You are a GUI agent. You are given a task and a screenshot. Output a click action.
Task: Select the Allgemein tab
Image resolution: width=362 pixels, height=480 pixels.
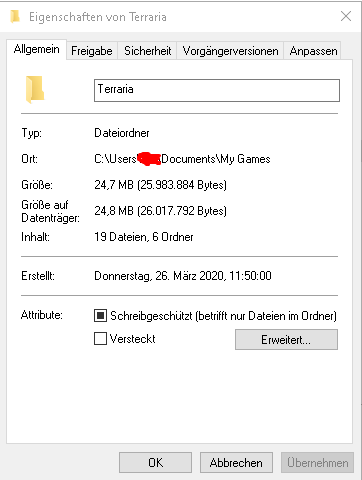tap(36, 49)
